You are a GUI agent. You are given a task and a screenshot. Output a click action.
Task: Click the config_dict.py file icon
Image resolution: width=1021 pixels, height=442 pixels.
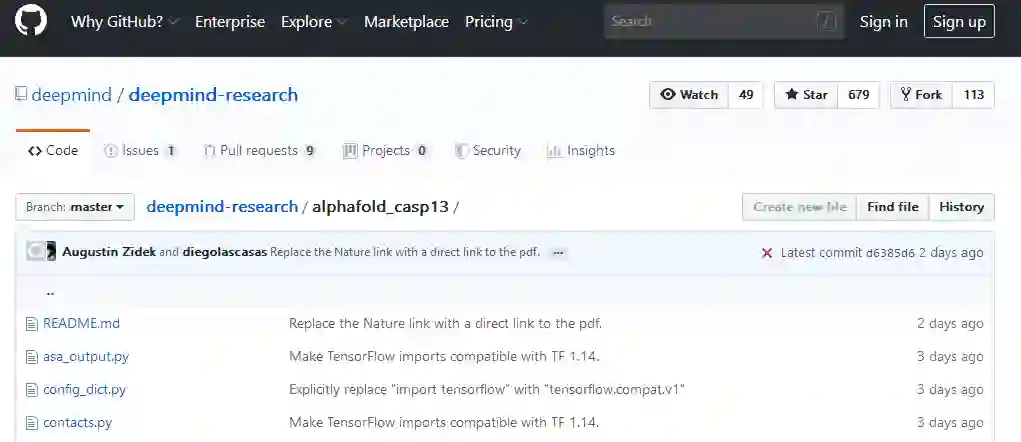[x=31, y=390]
